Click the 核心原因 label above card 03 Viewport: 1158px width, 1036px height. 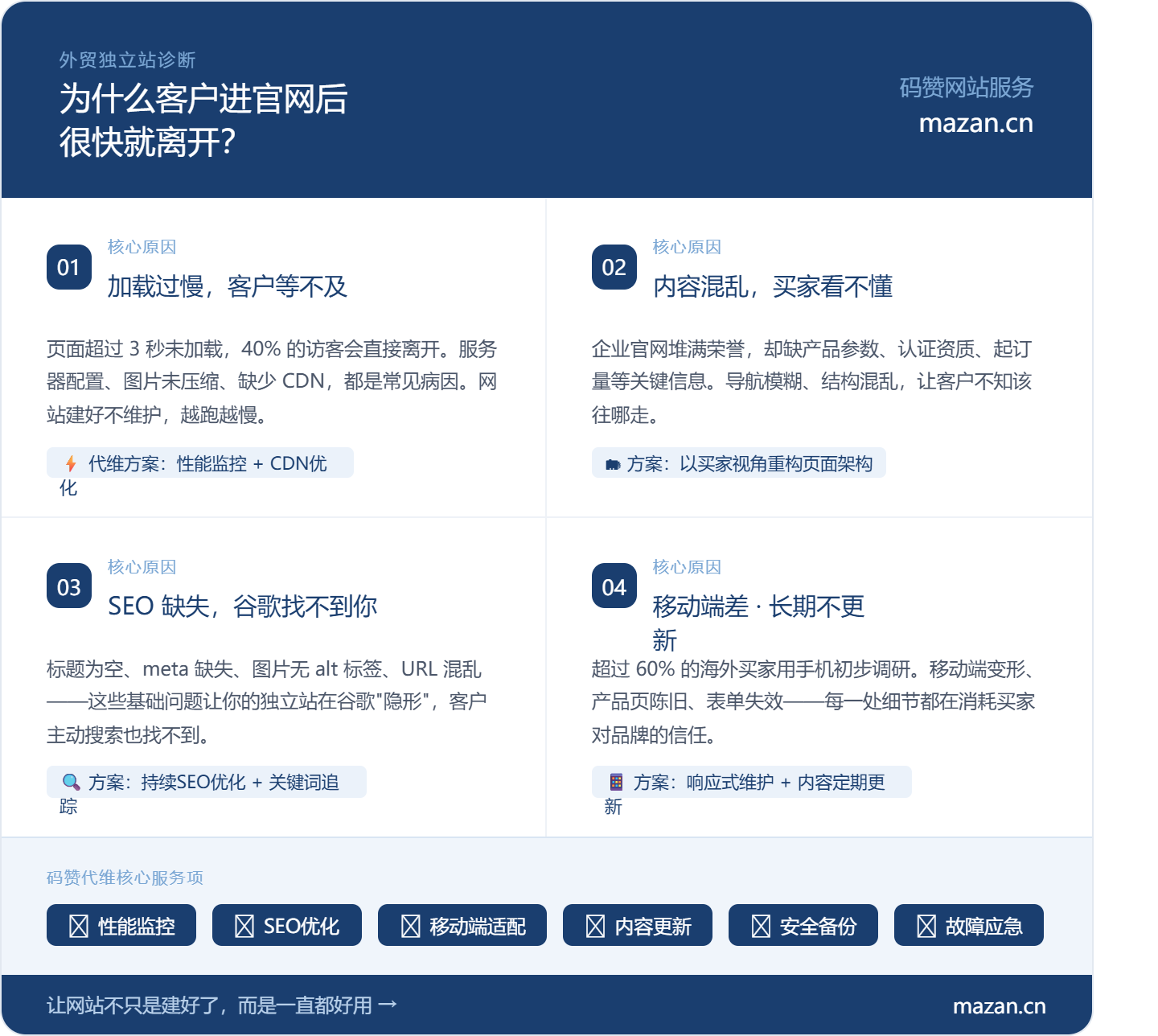[142, 567]
